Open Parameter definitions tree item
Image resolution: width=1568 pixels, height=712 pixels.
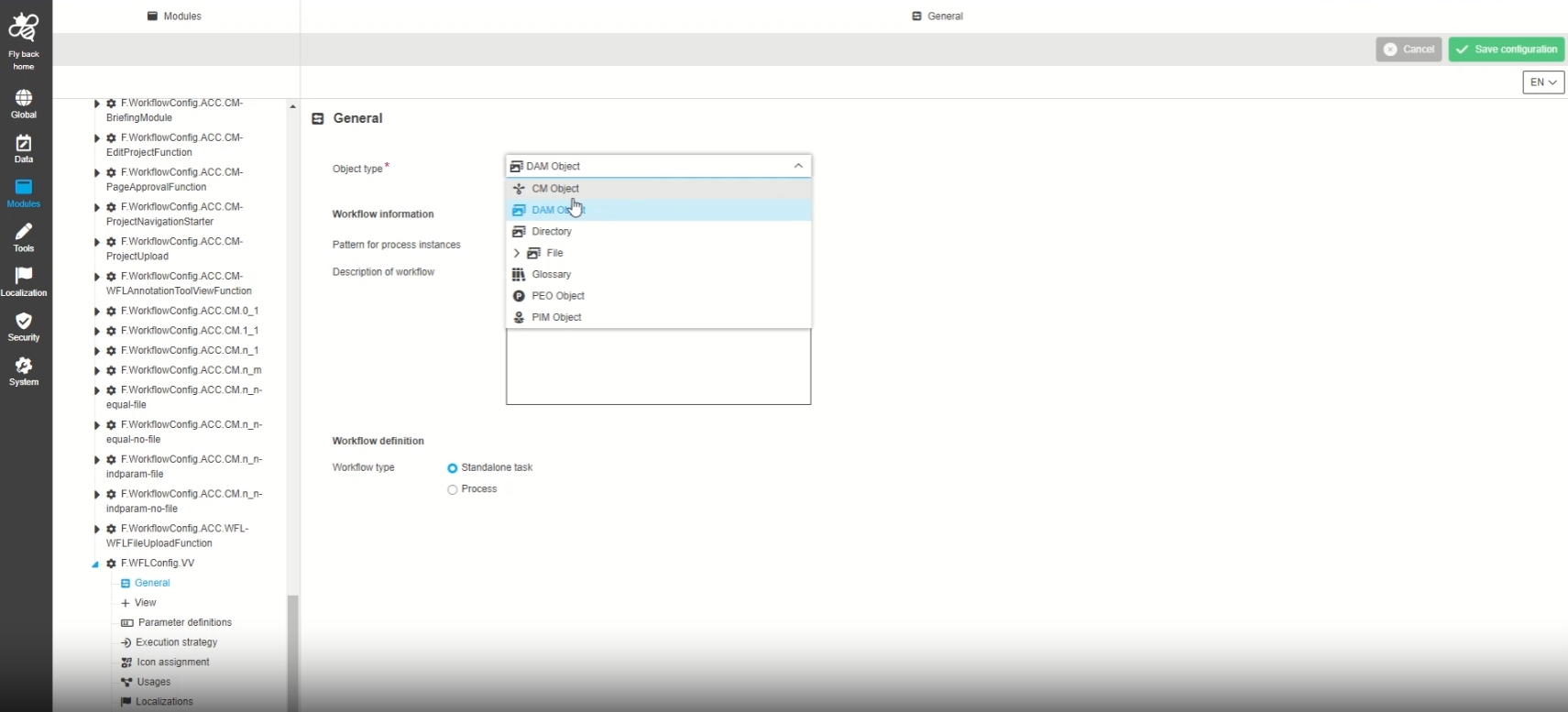click(184, 622)
